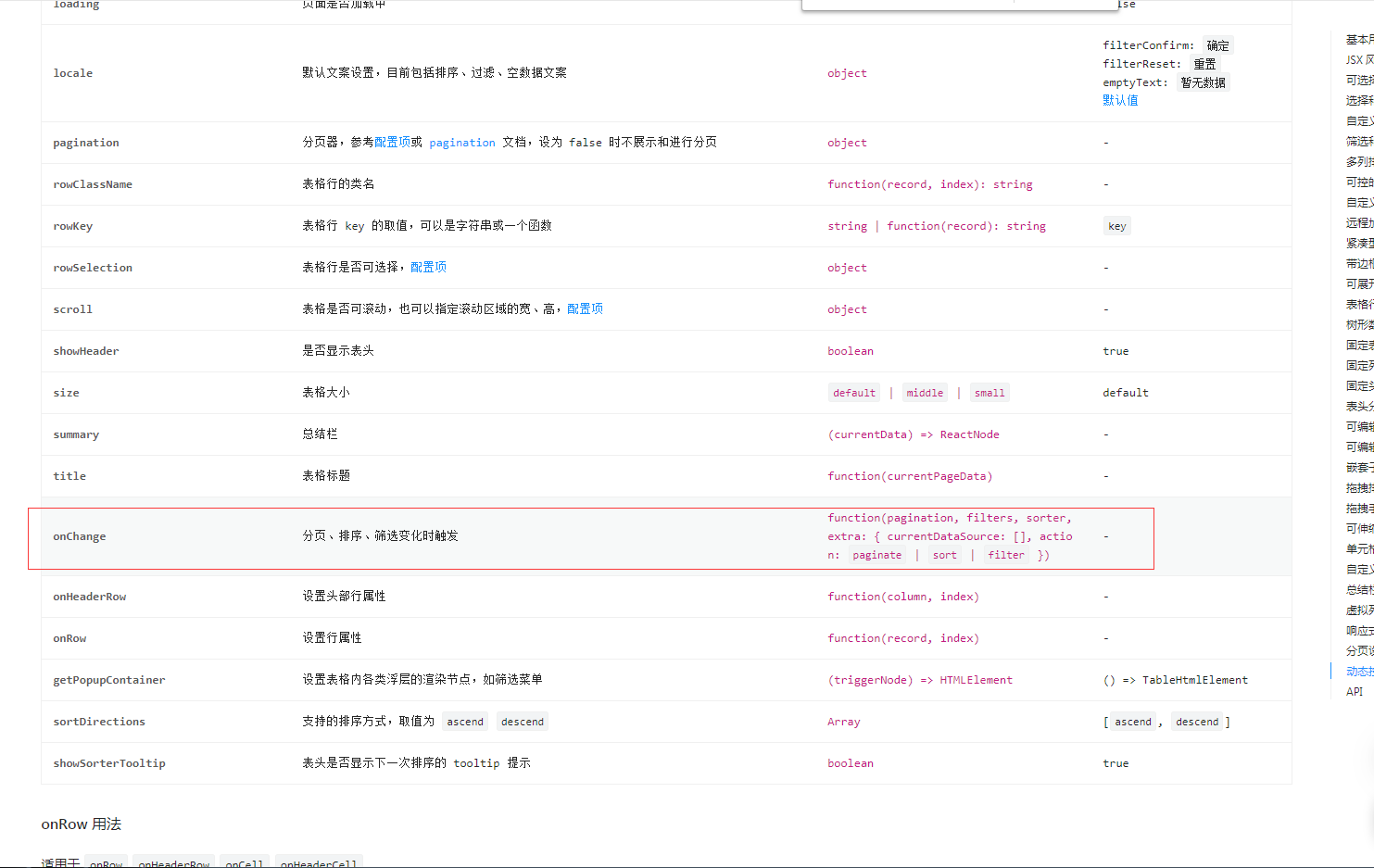The height and width of the screenshot is (868, 1374).
Task: Click the title property name
Action: click(69, 476)
